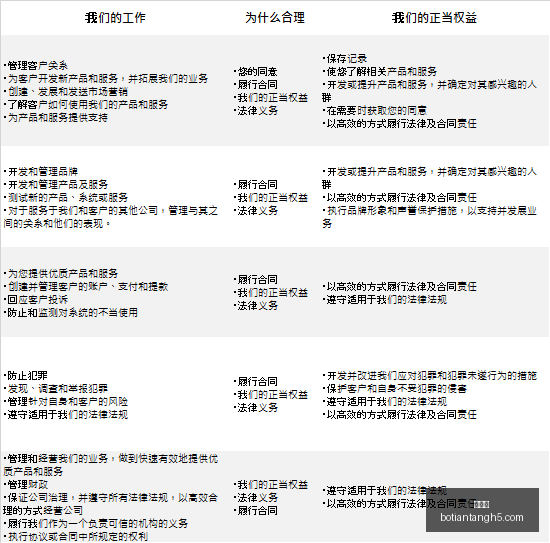Click the line starting "管理和经营我们的业务"

pyautogui.click(x=110, y=465)
